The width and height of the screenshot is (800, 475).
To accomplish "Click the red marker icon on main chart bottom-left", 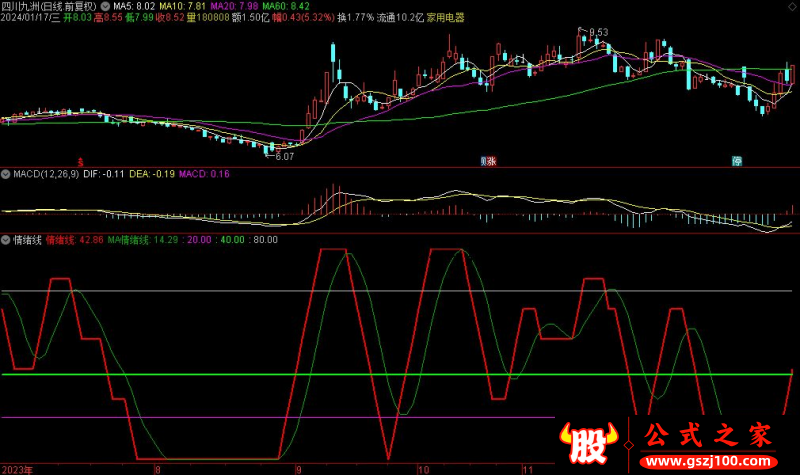I will click(x=81, y=160).
